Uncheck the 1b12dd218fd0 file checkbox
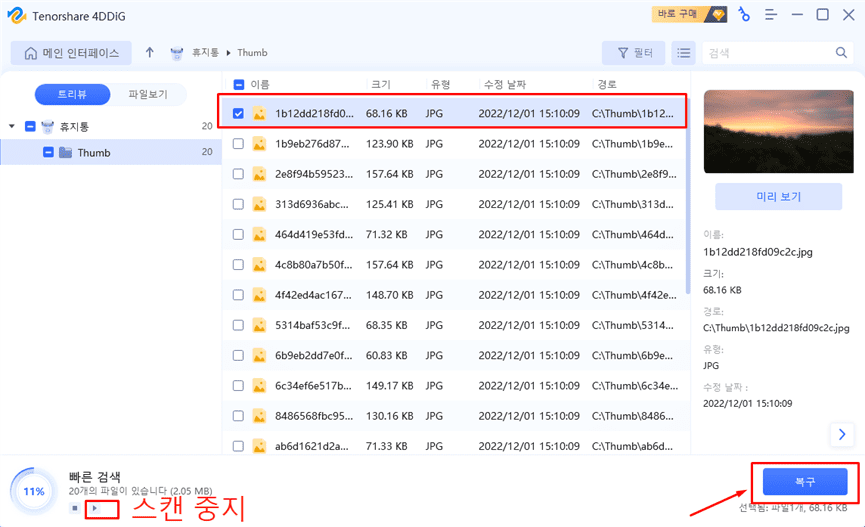 point(238,114)
